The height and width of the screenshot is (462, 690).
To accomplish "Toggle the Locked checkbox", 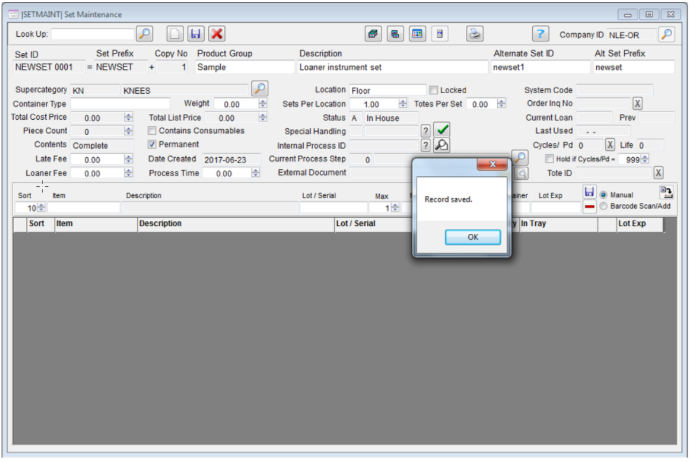I will coord(434,90).
